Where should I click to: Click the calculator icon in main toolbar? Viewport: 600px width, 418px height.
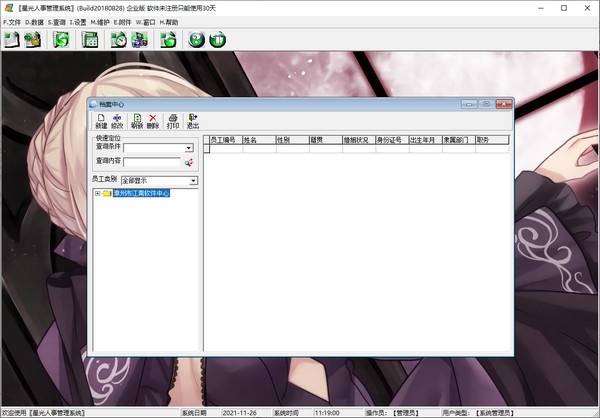click(90, 40)
